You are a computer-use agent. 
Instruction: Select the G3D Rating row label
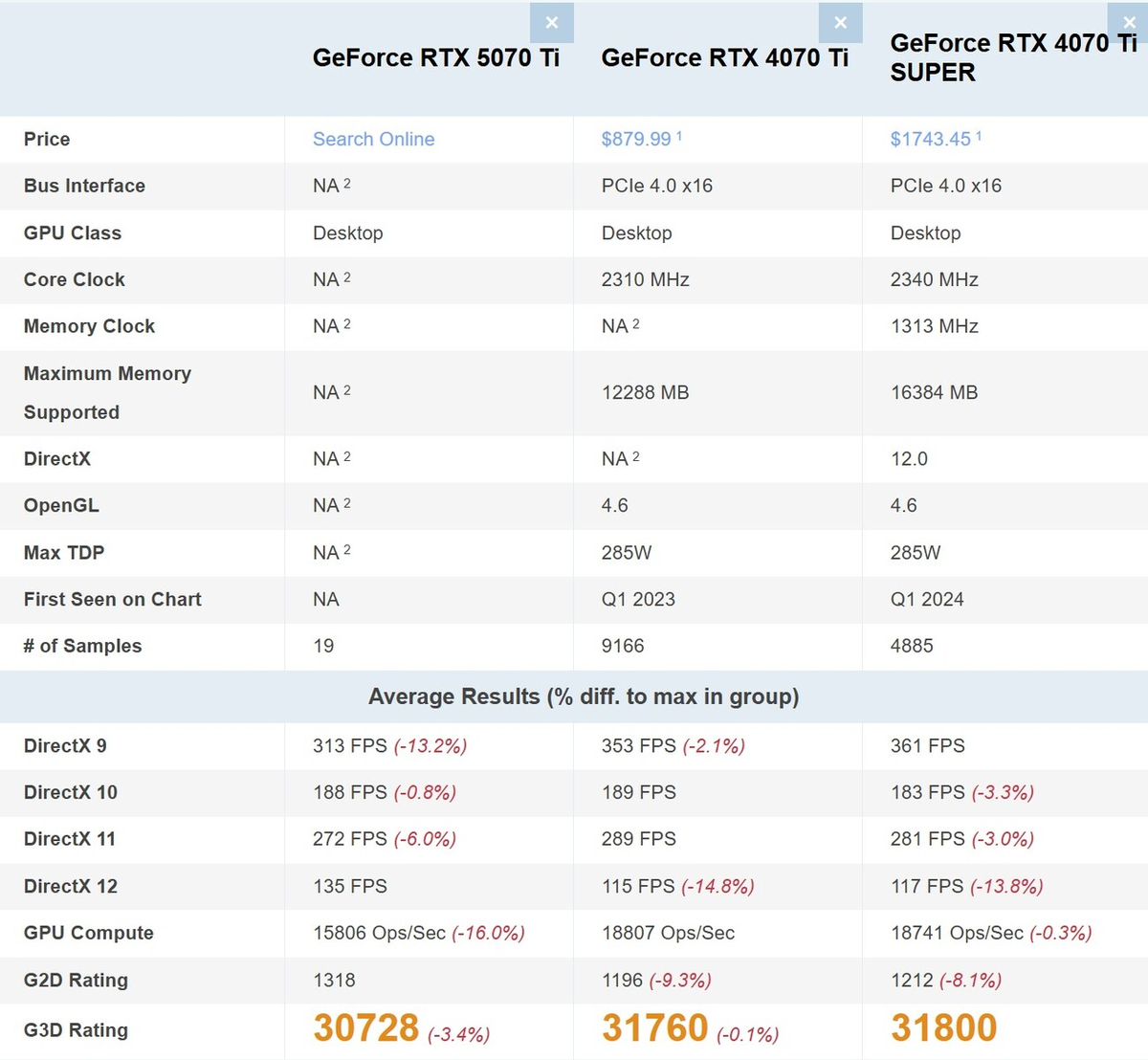pos(76,1029)
